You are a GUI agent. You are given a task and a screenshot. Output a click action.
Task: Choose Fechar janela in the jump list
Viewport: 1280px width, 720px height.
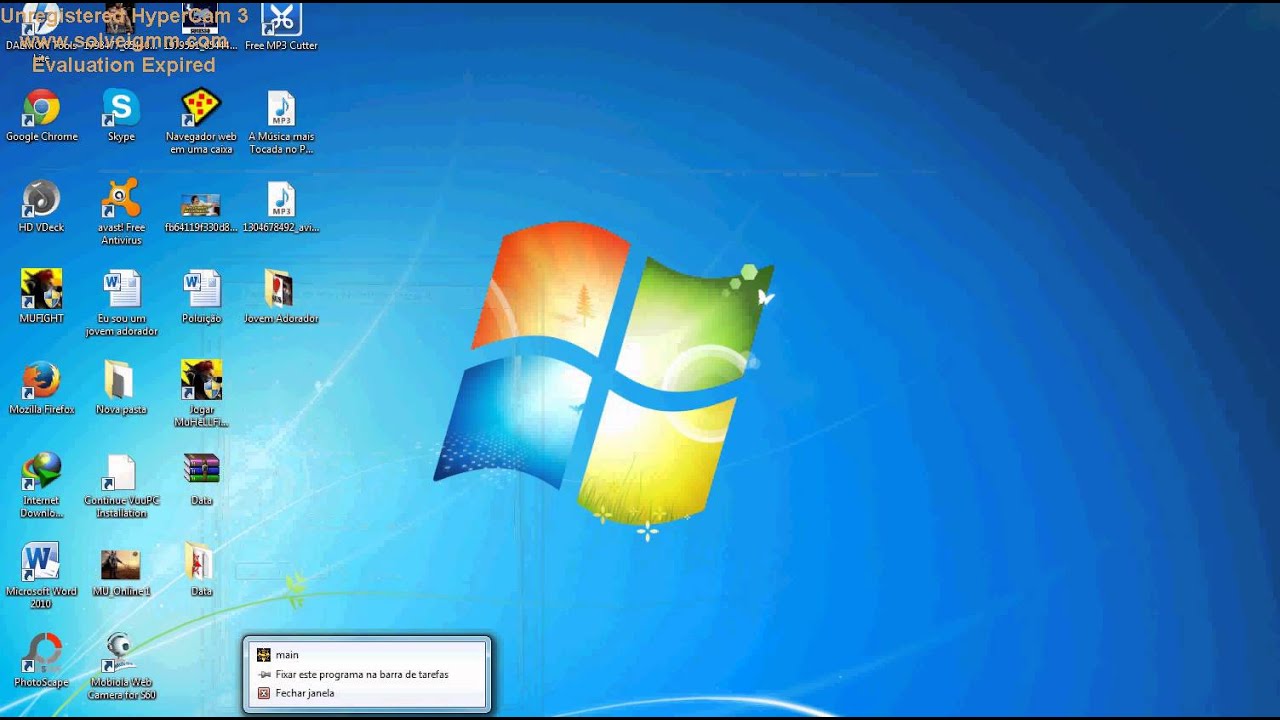[x=368, y=693]
